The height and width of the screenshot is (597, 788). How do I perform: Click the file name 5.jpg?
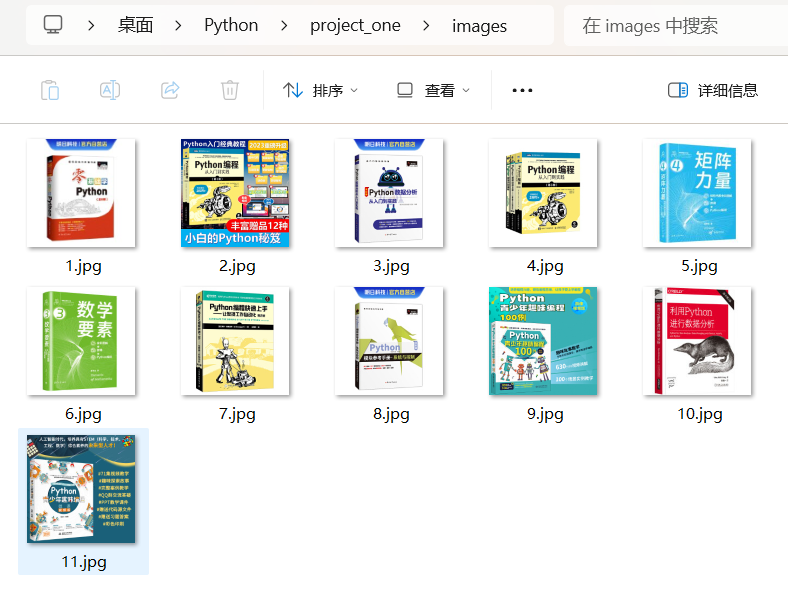699,266
